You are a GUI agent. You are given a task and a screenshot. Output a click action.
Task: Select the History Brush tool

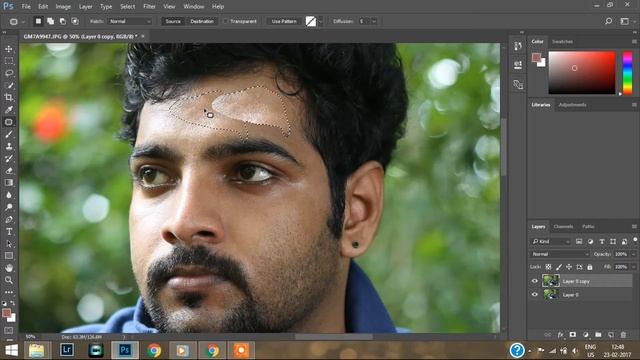9,158
